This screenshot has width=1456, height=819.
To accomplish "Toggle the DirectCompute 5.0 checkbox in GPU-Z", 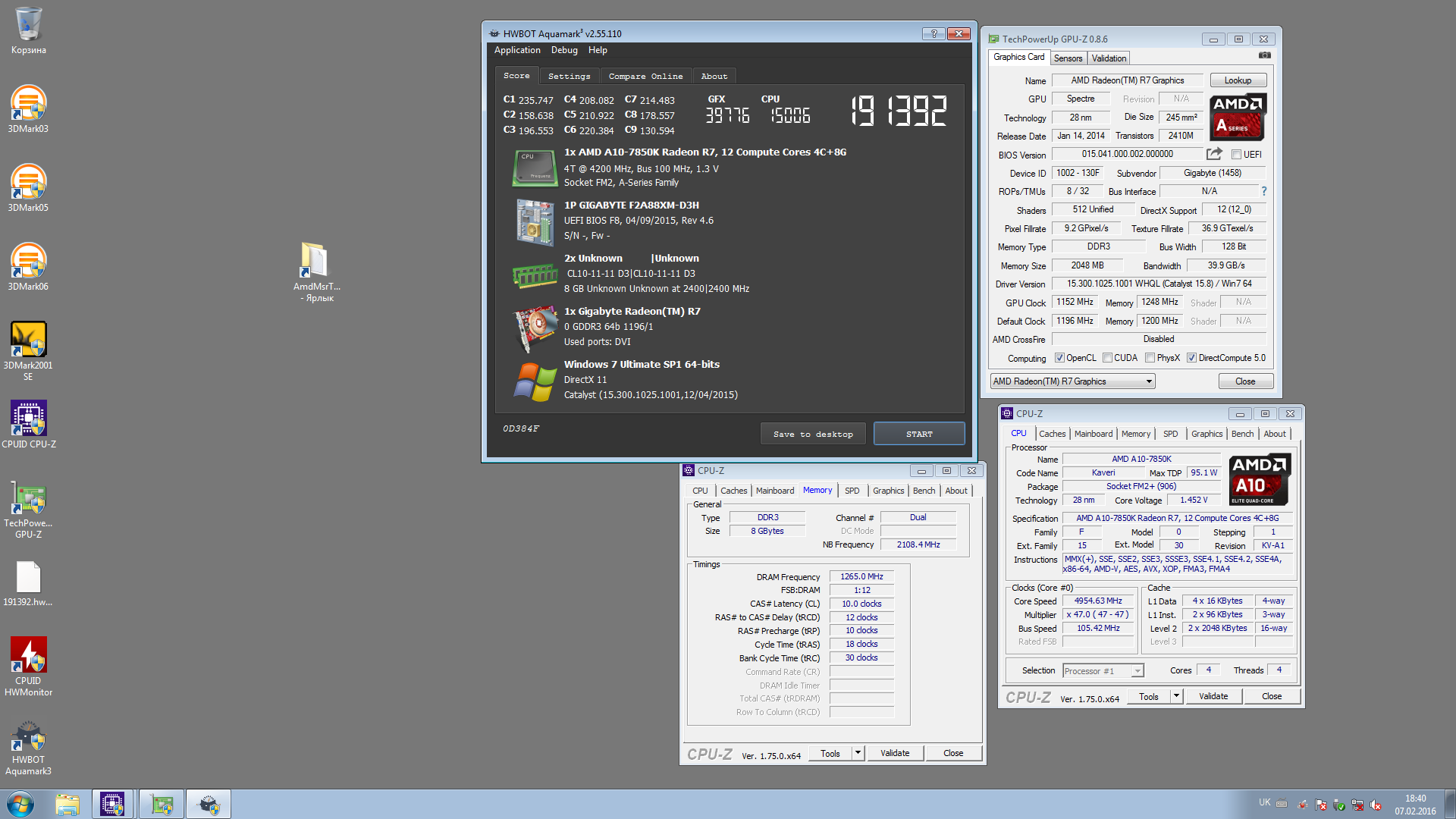I will click(1191, 358).
